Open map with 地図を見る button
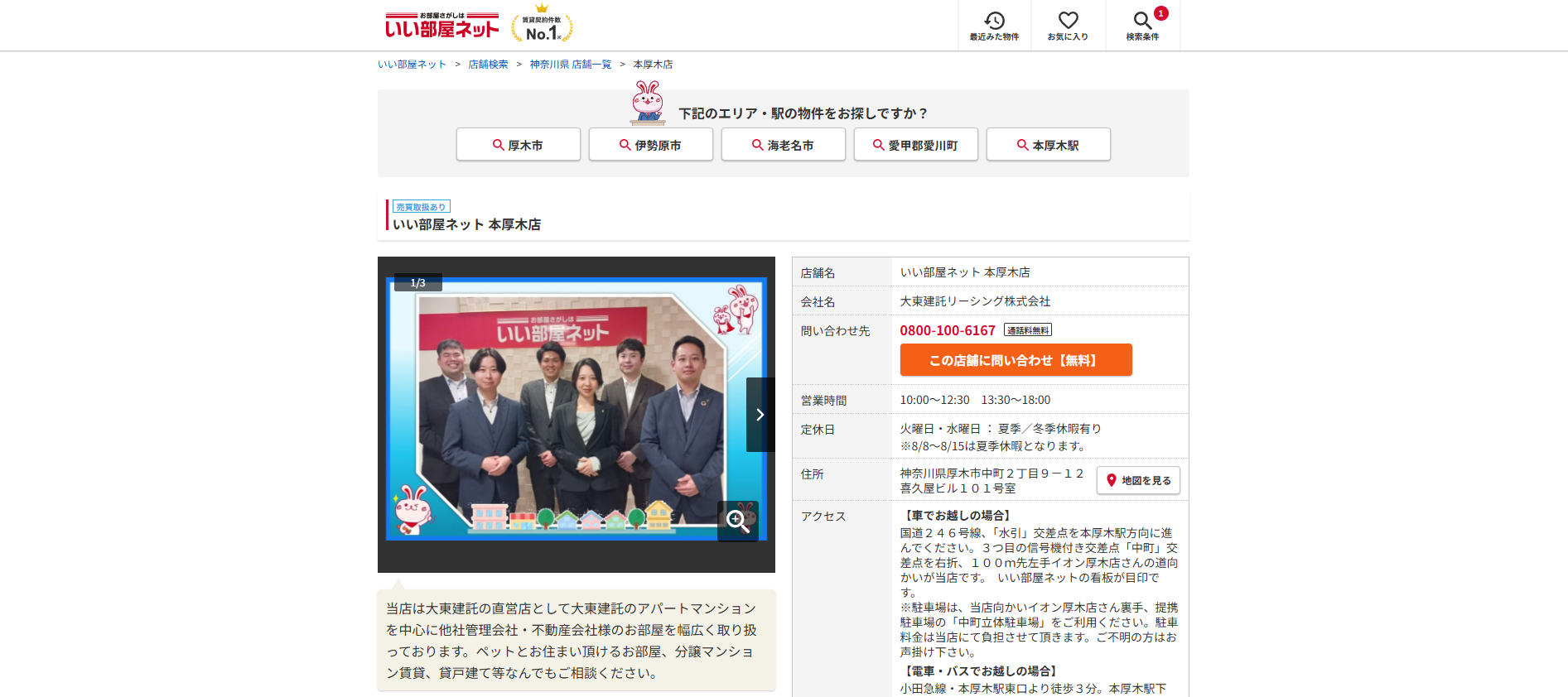This screenshot has width=1568, height=697. pos(1138,480)
